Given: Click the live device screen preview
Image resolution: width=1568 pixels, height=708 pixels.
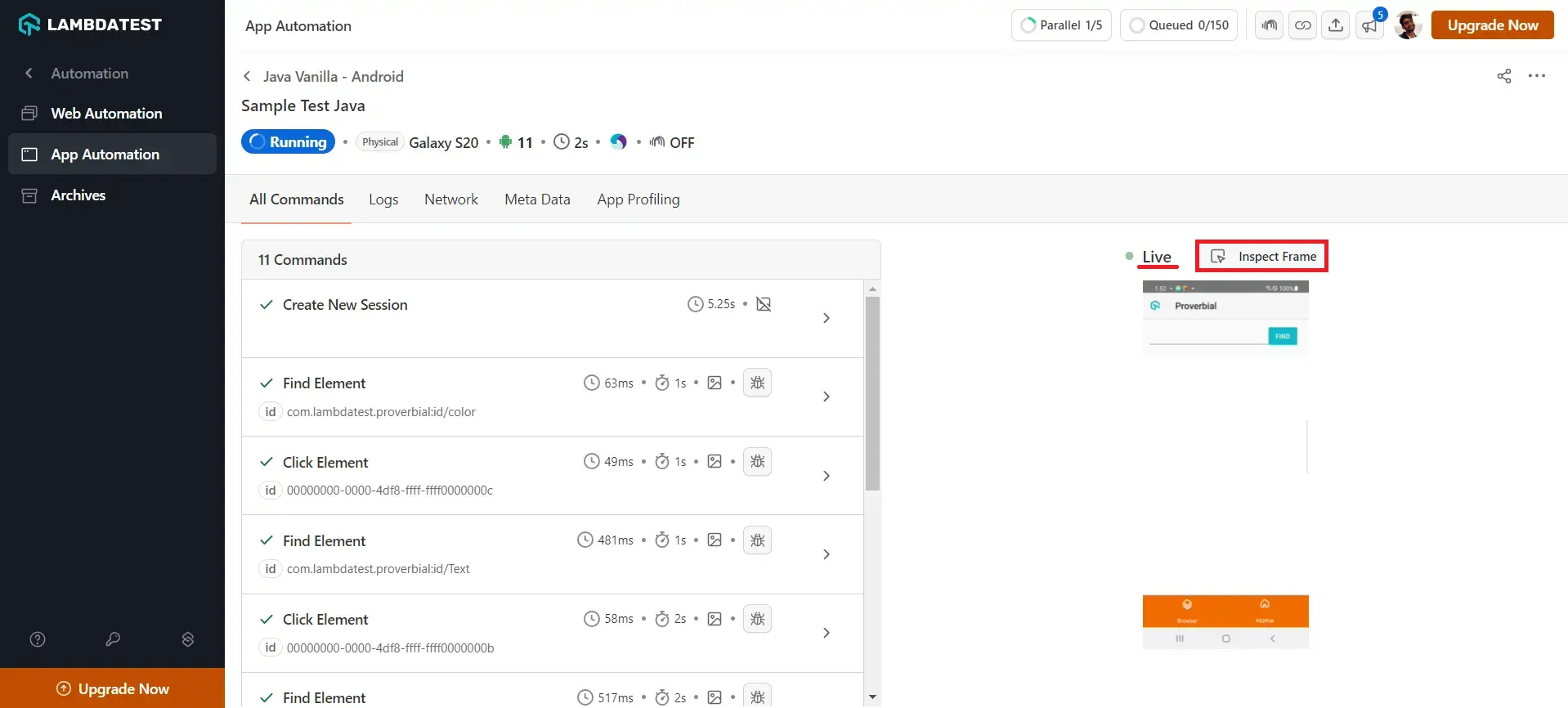Looking at the screenshot, I should 1225,464.
